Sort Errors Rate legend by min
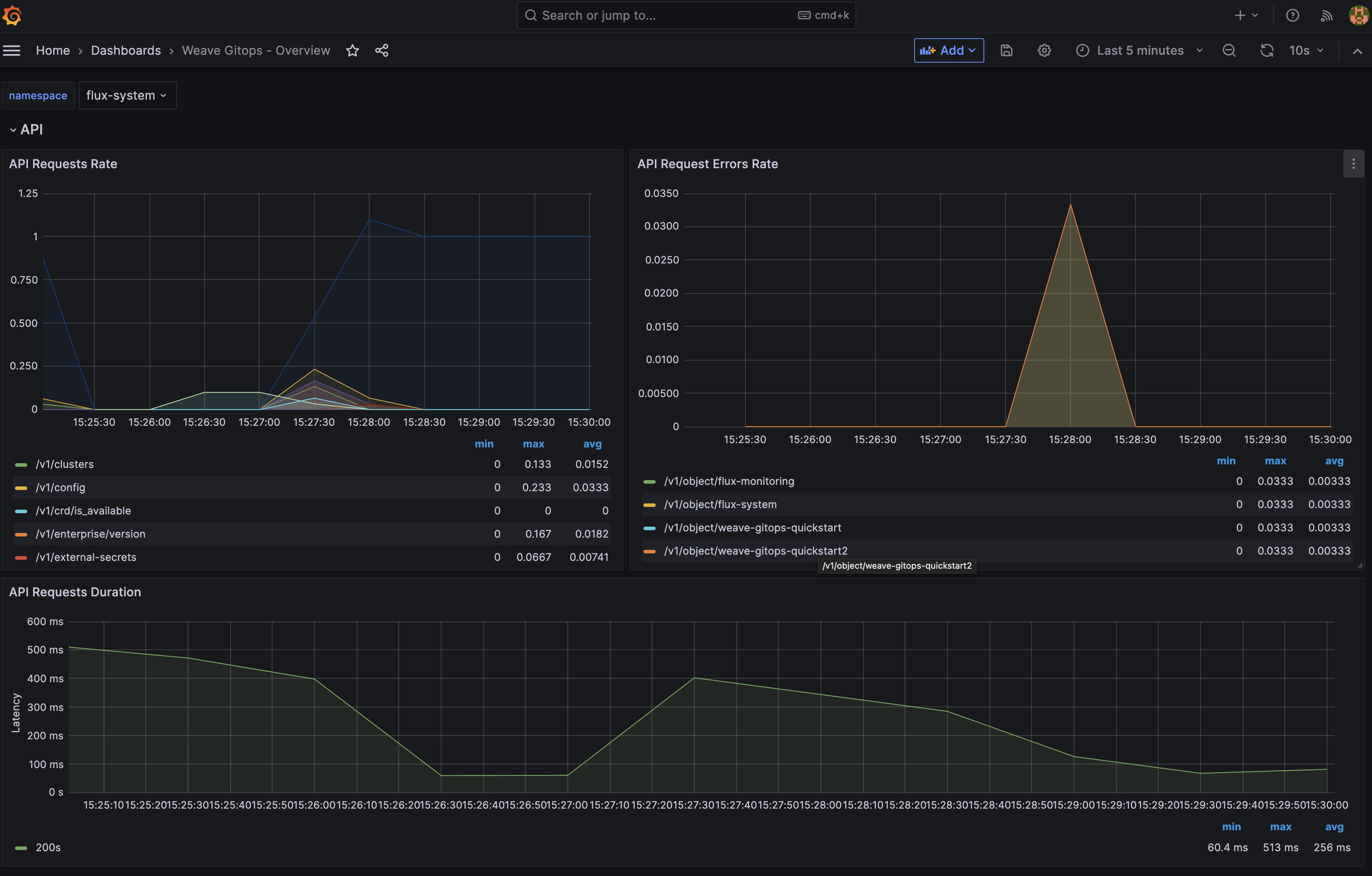The width and height of the screenshot is (1372, 876). [1226, 461]
